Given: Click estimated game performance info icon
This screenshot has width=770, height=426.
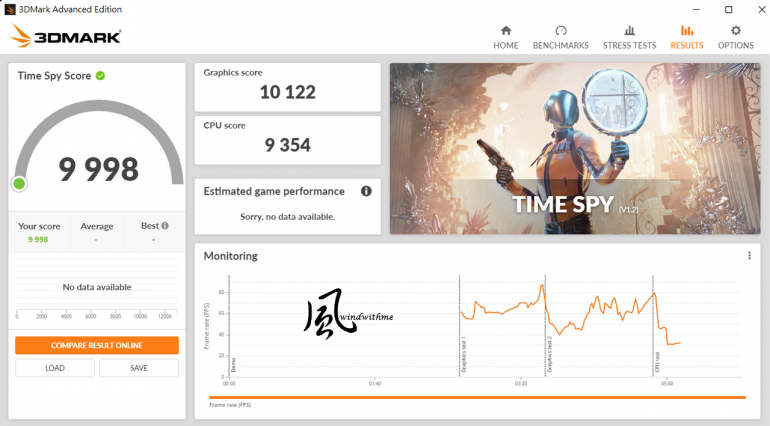Looking at the screenshot, I should pos(366,191).
